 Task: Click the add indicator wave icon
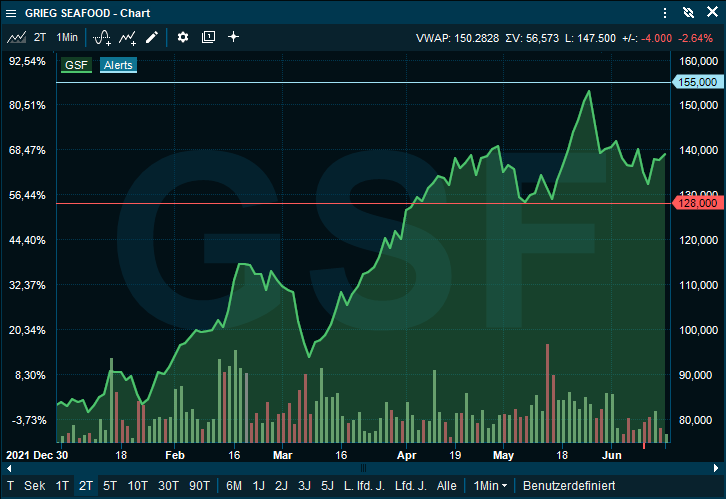tap(101, 37)
